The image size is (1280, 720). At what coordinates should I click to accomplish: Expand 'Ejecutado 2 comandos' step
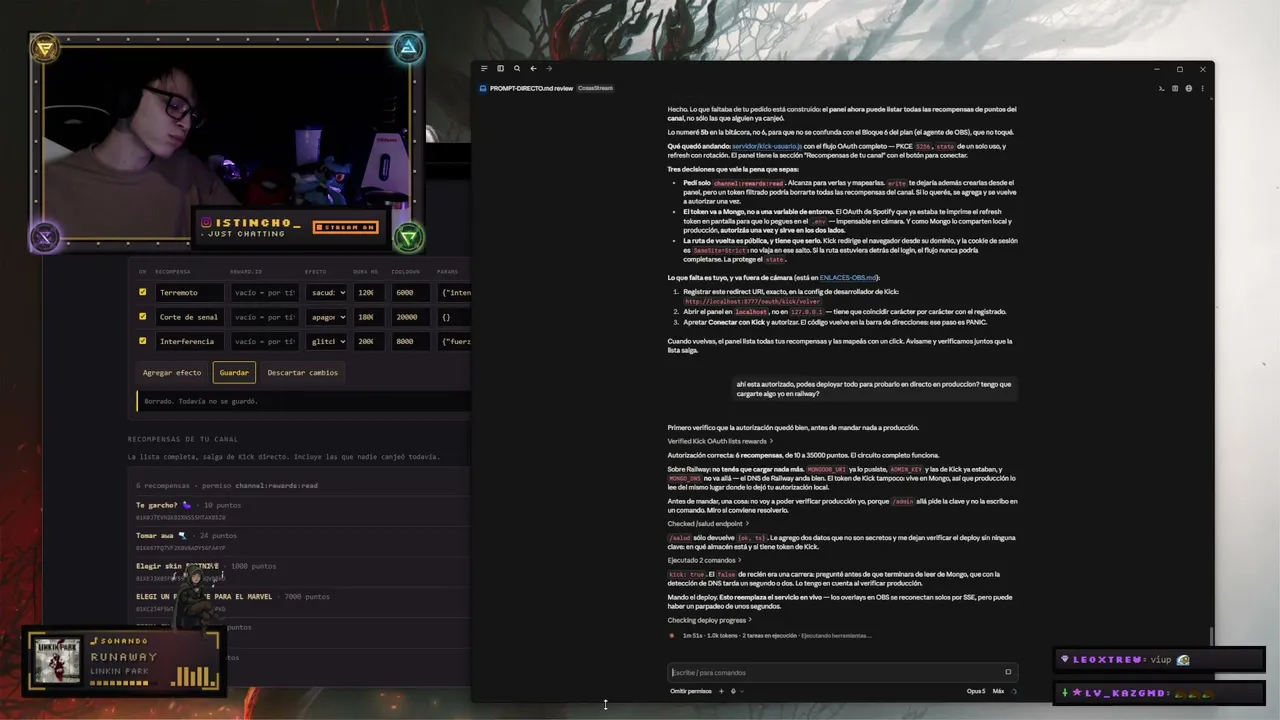705,560
